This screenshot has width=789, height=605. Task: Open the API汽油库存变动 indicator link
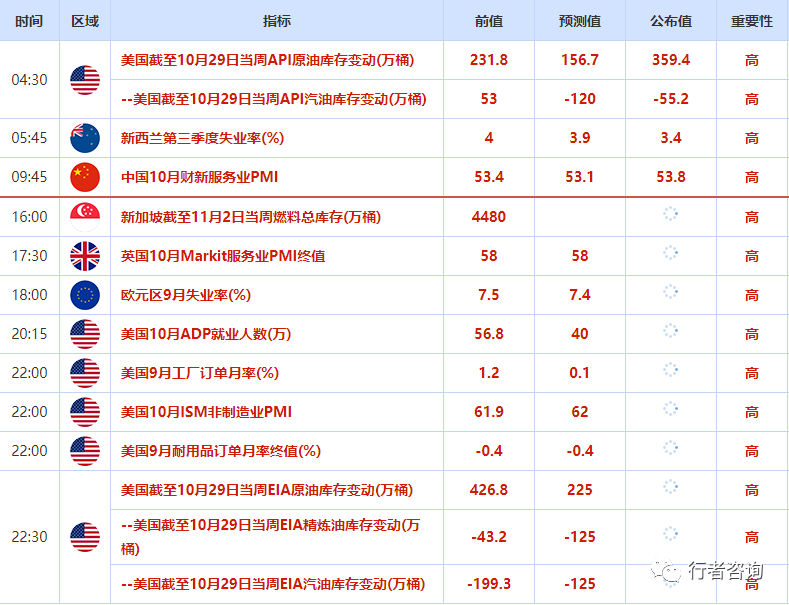(274, 99)
